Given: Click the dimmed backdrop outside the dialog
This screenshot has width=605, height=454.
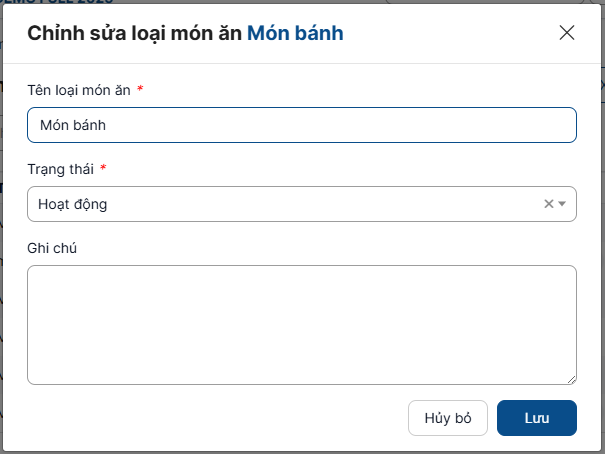Looking at the screenshot, I should click(2, 300).
